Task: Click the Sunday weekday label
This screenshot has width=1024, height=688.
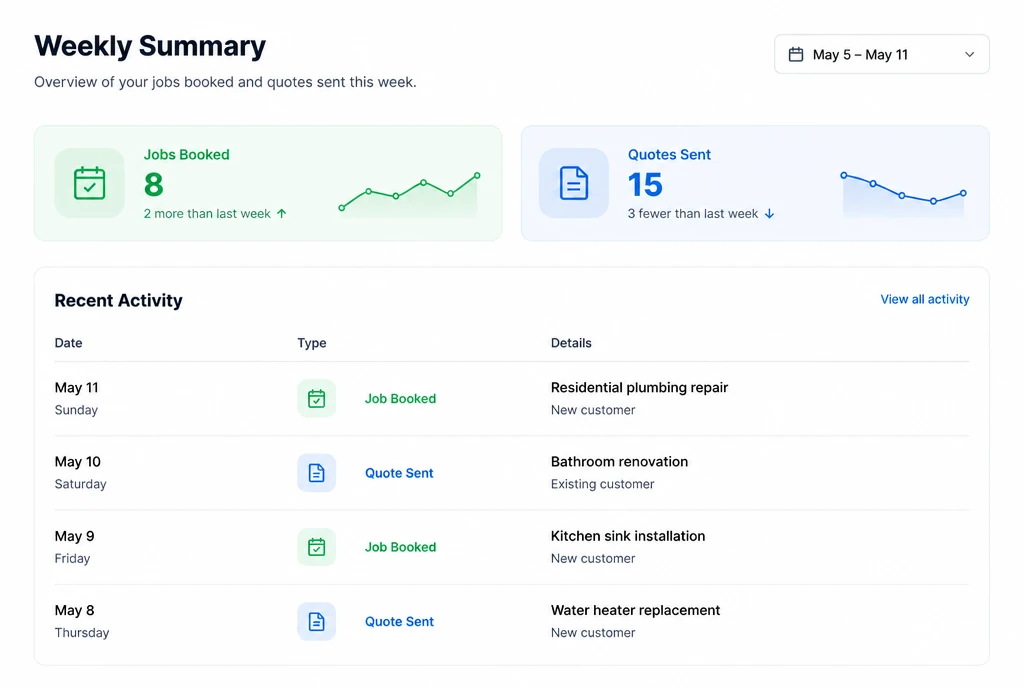Action: (x=76, y=410)
